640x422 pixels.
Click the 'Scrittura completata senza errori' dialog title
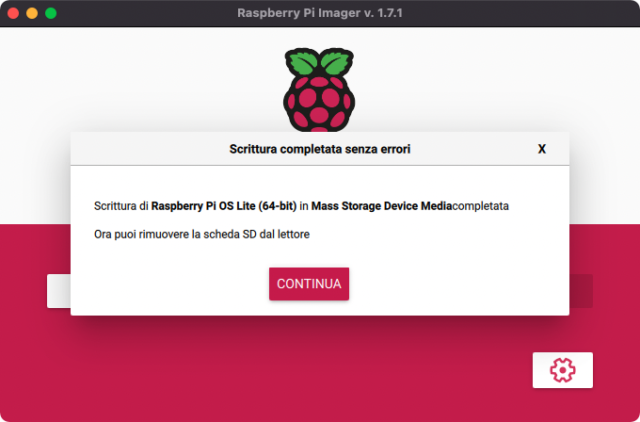coord(319,149)
